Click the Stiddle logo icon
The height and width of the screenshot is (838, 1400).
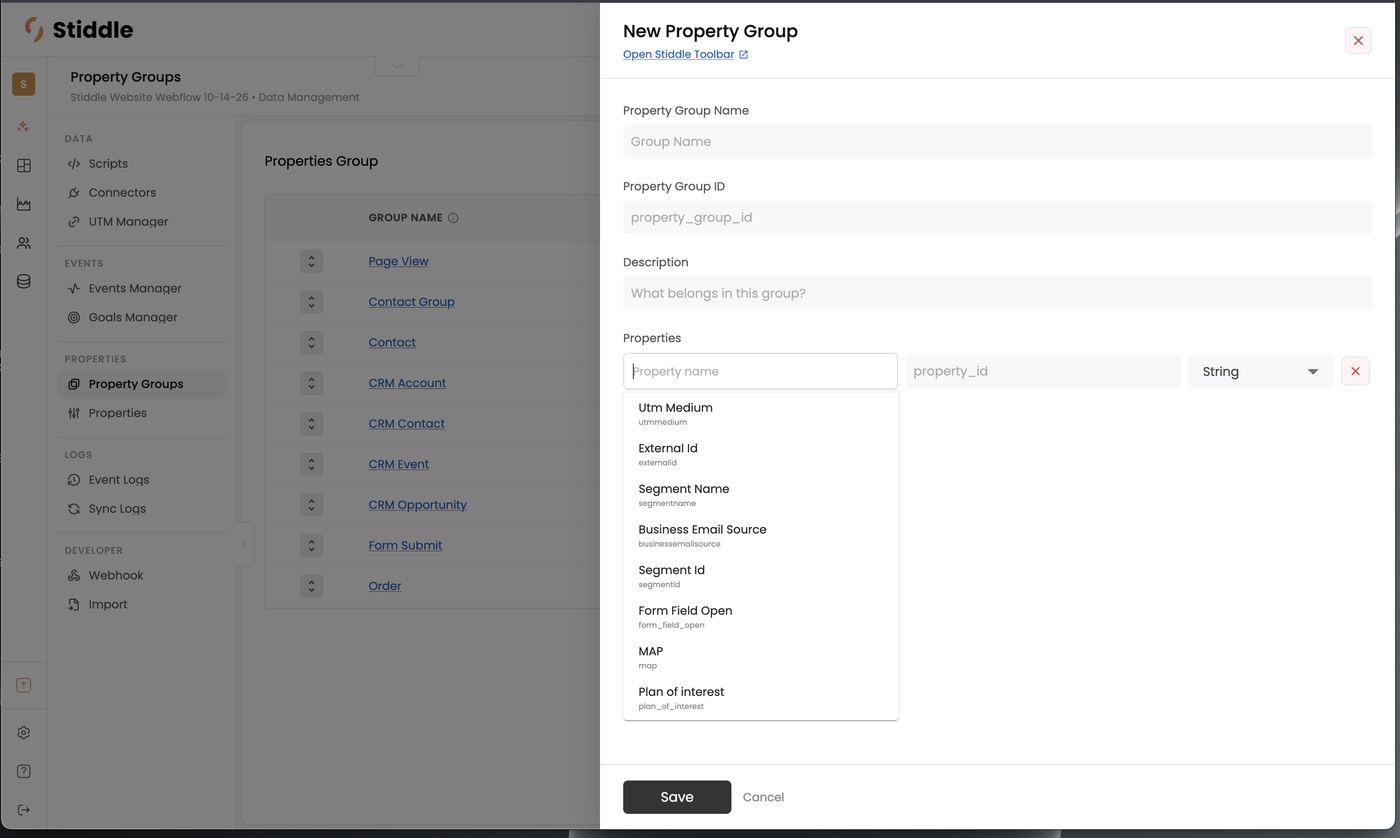tap(34, 30)
